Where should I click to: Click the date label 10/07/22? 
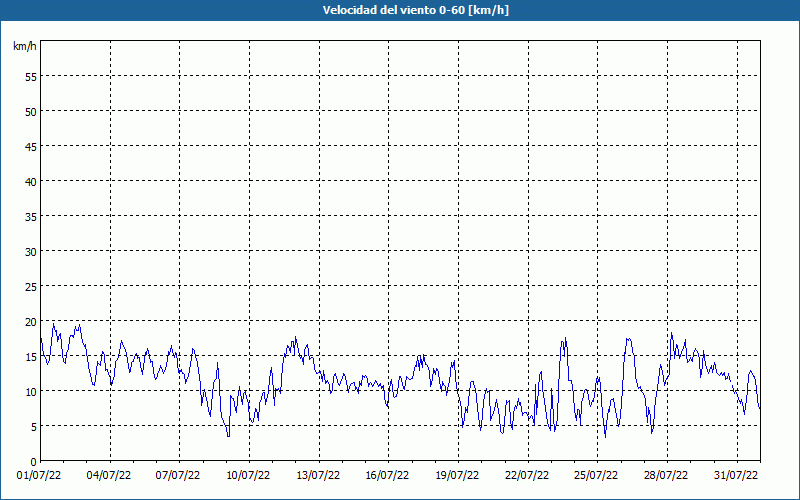(248, 475)
